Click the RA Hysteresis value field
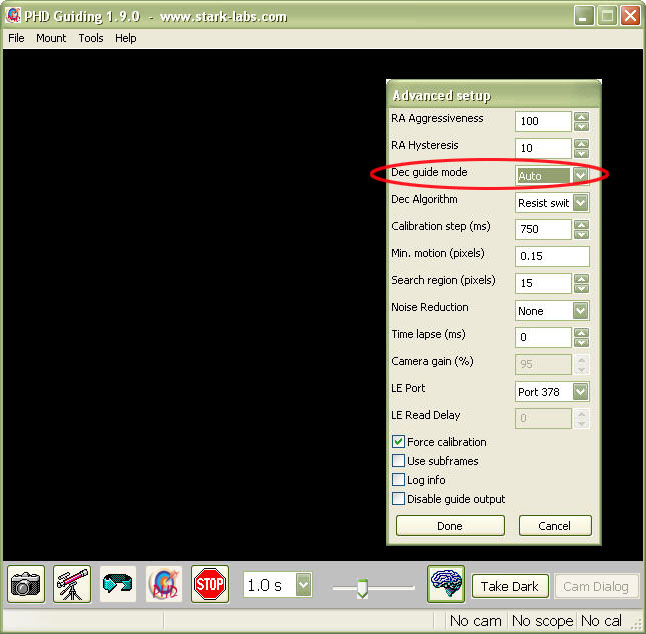 click(543, 148)
